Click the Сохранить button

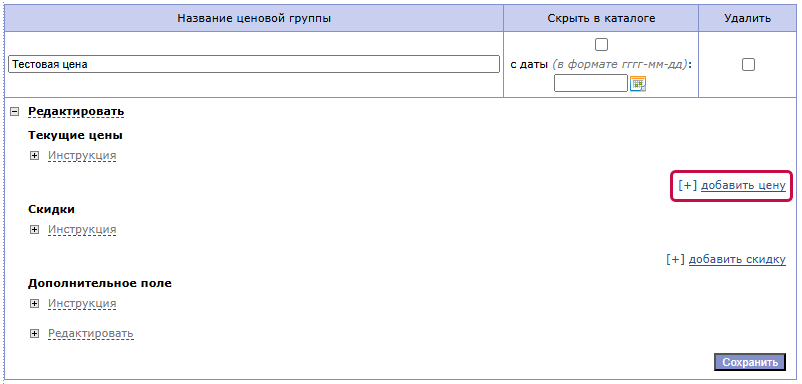pyautogui.click(x=749, y=362)
